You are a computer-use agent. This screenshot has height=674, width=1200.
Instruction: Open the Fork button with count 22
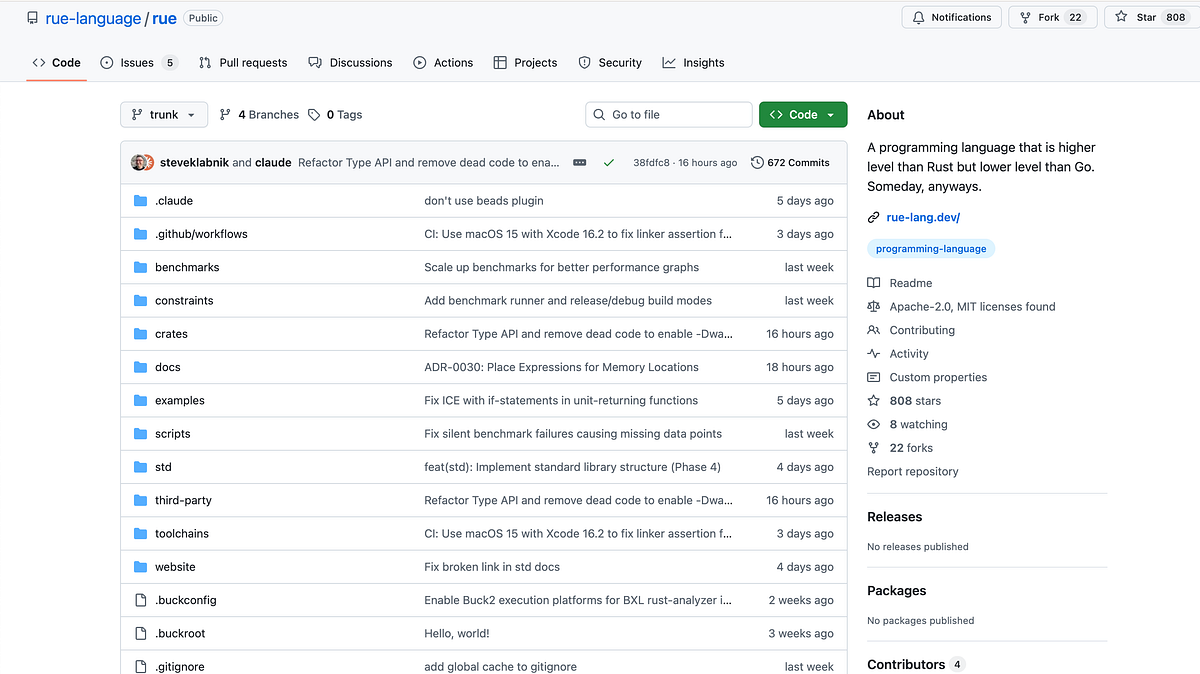[1052, 17]
